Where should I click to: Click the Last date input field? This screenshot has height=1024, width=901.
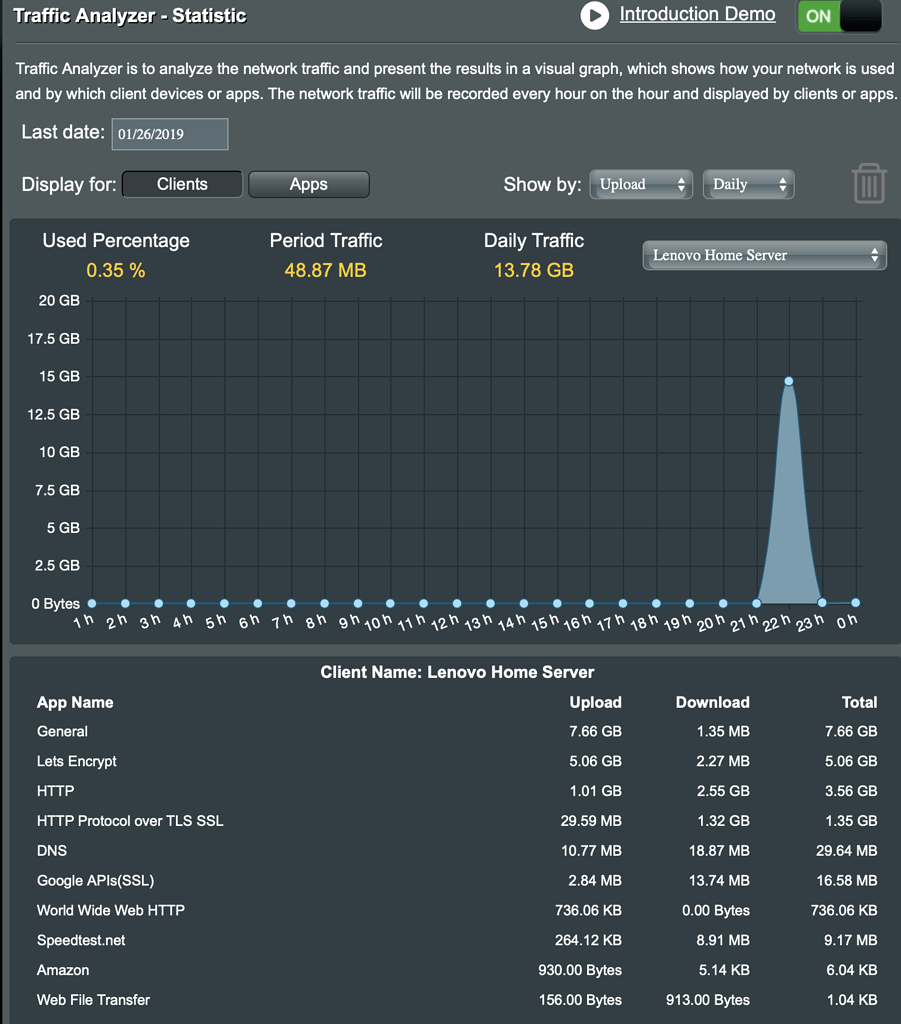(x=170, y=134)
